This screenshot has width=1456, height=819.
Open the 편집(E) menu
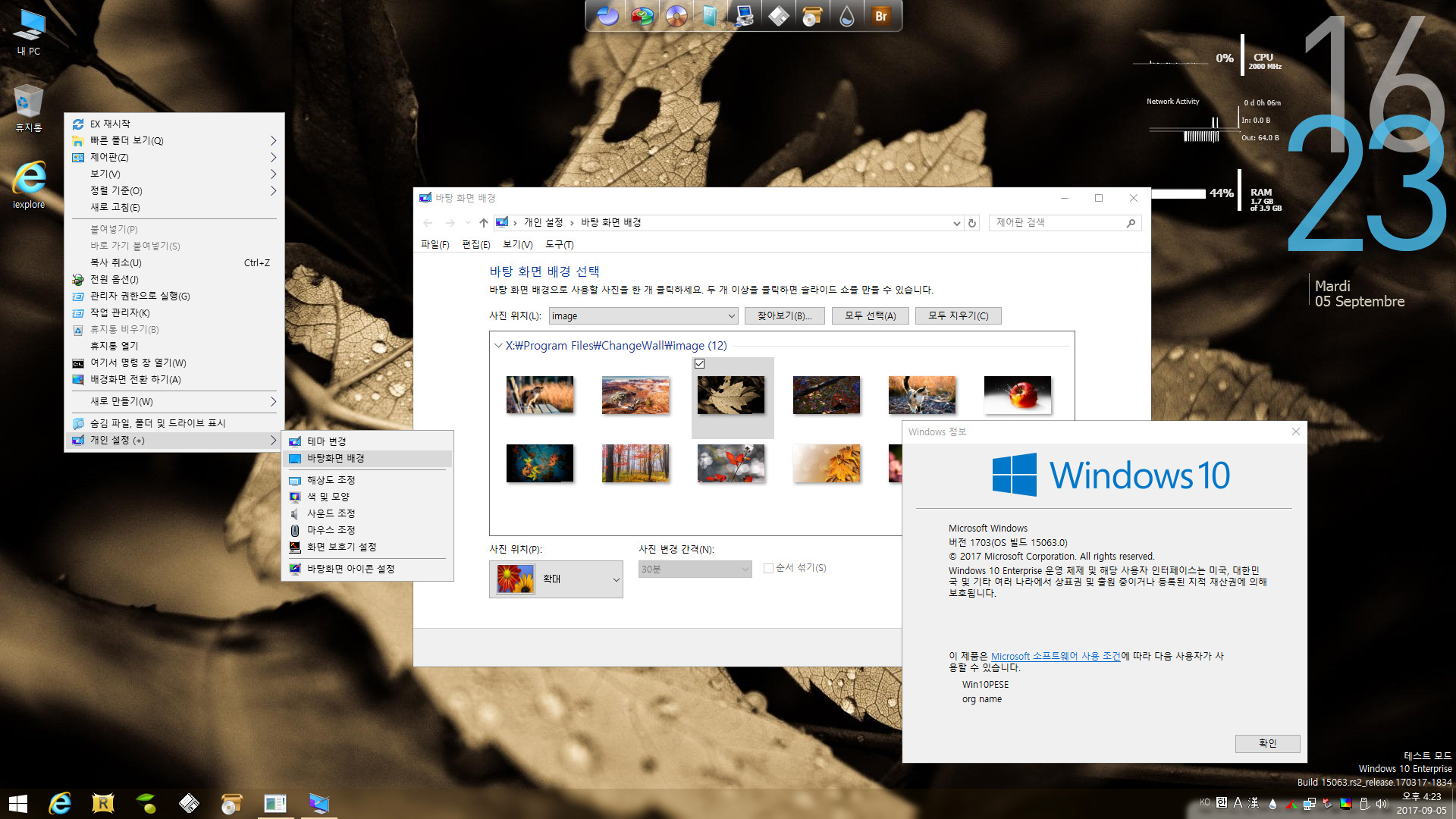pyautogui.click(x=475, y=244)
